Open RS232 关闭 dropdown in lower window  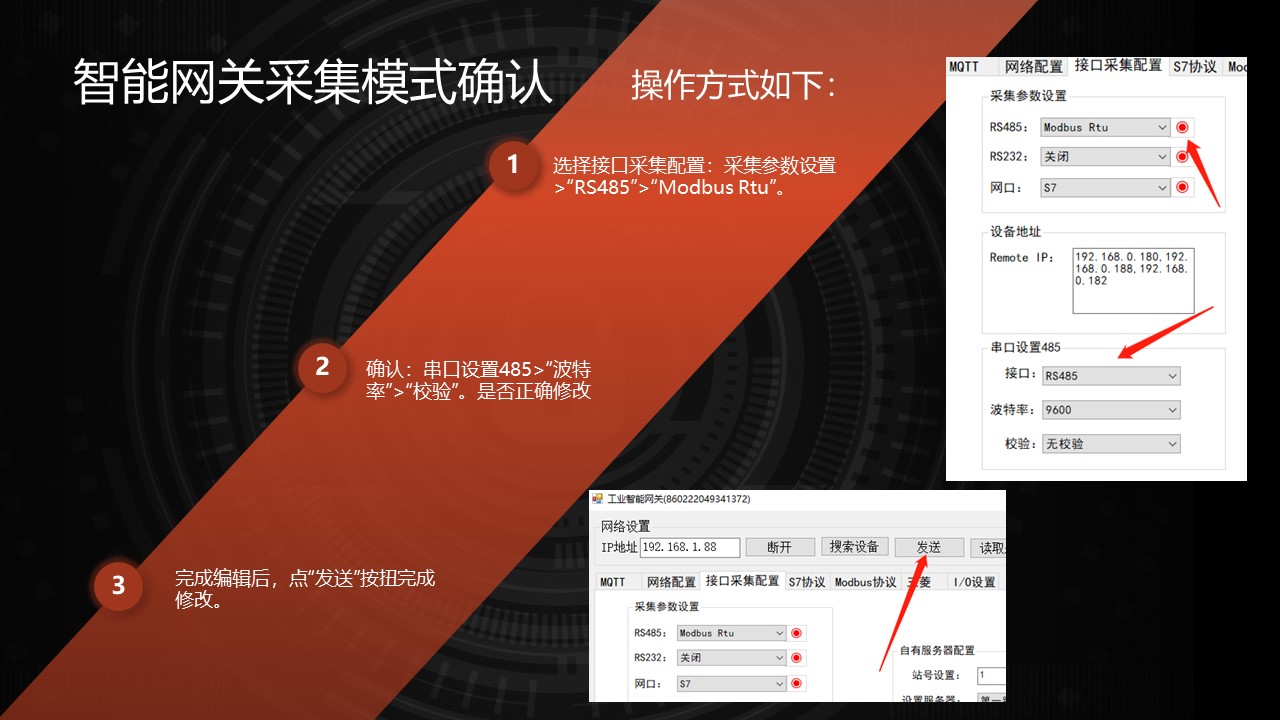732,658
